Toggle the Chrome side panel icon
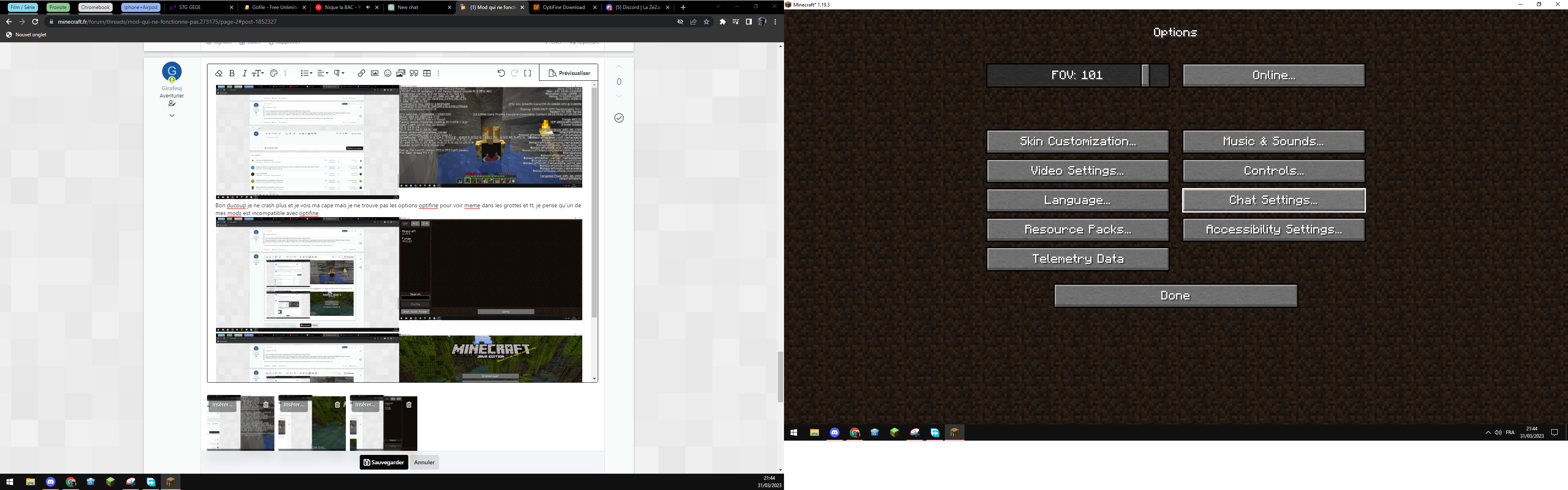1568x490 pixels. pos(749,21)
